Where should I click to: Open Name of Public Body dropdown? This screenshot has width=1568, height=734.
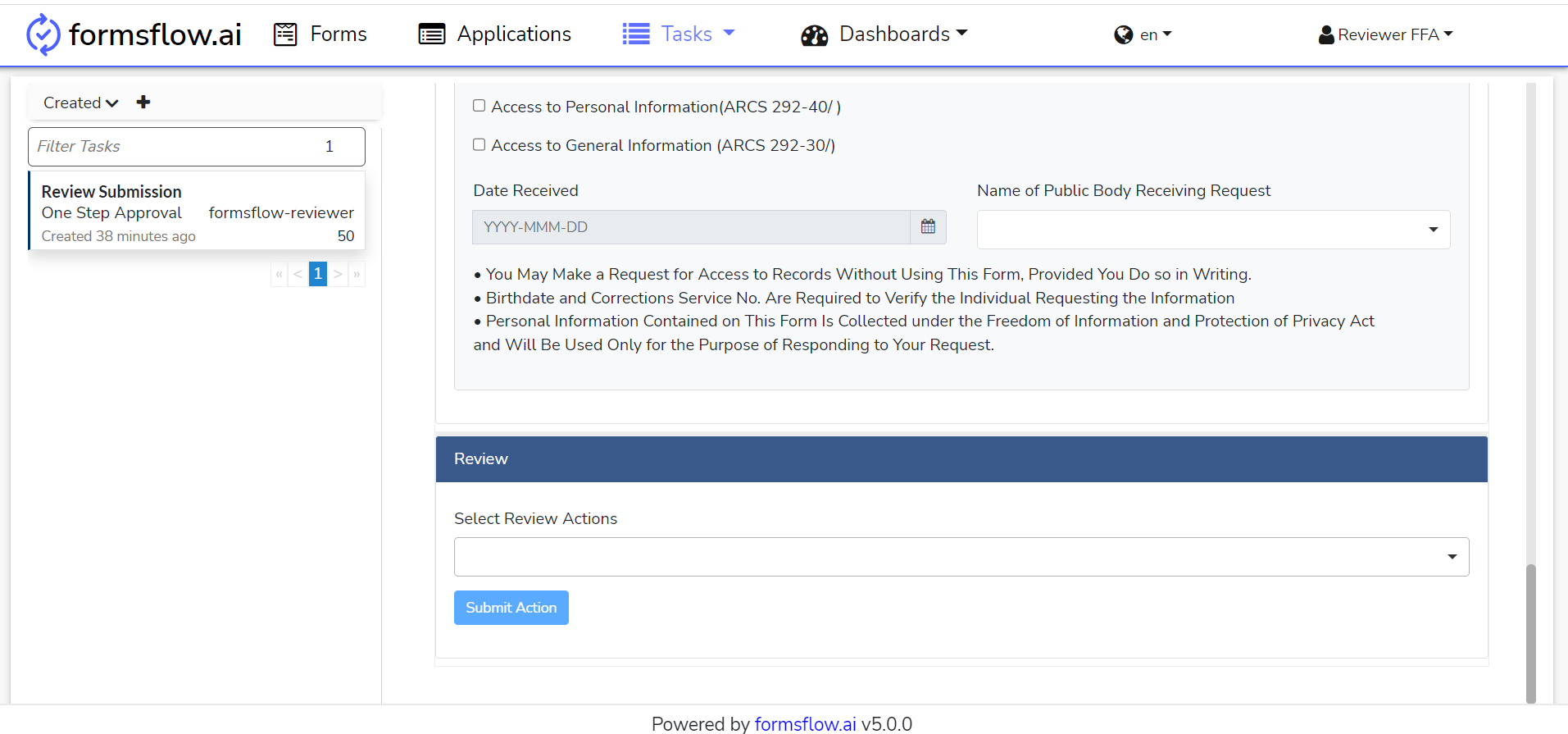pyautogui.click(x=1213, y=230)
